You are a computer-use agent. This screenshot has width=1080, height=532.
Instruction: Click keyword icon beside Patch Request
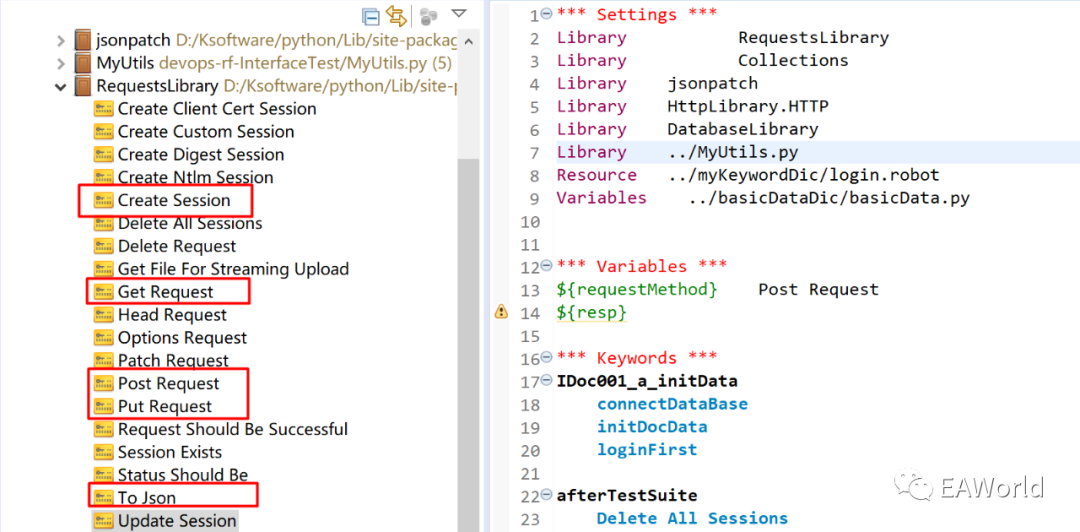tap(103, 360)
